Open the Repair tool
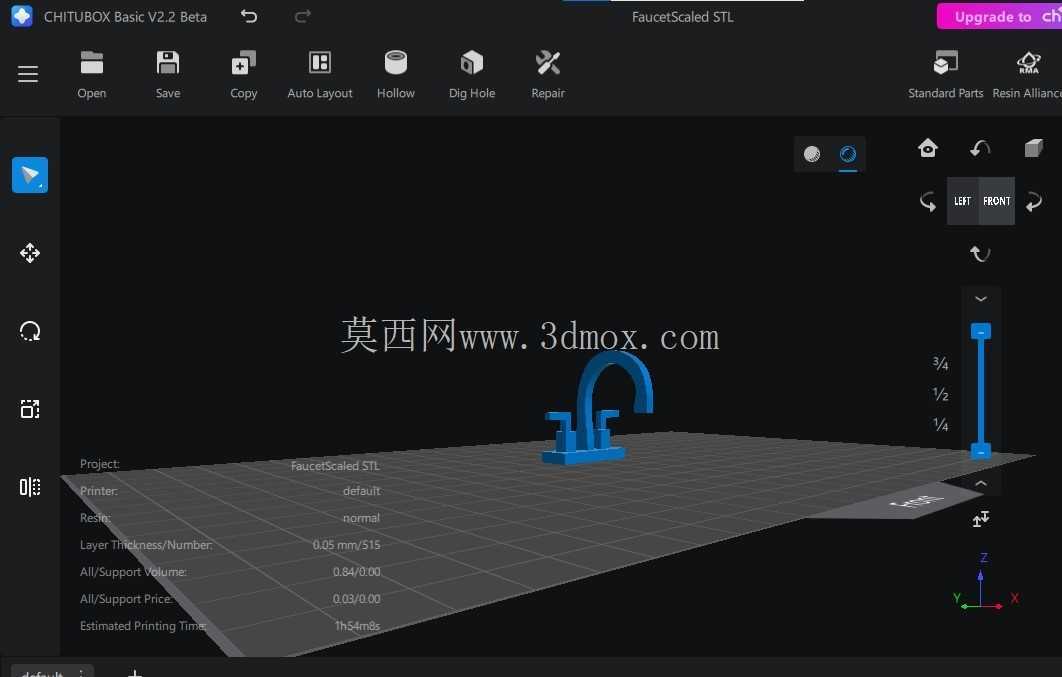 (x=548, y=75)
